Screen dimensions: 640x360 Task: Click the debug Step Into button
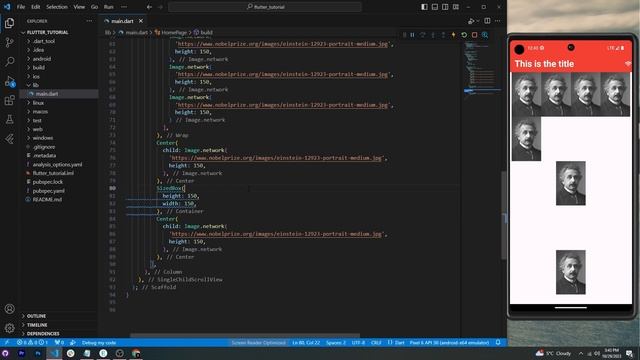(x=433, y=35)
